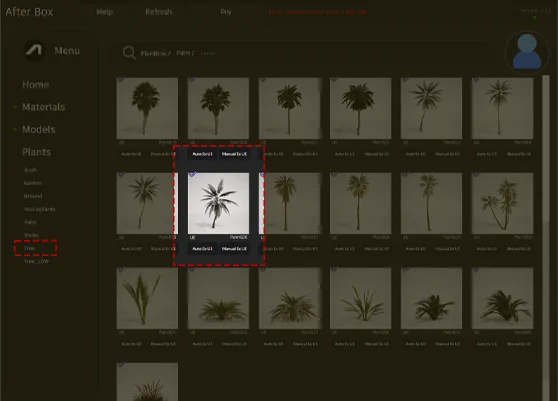Select the second palm thumbnail in row one
Viewport: 558px width, 401px height.
219,109
